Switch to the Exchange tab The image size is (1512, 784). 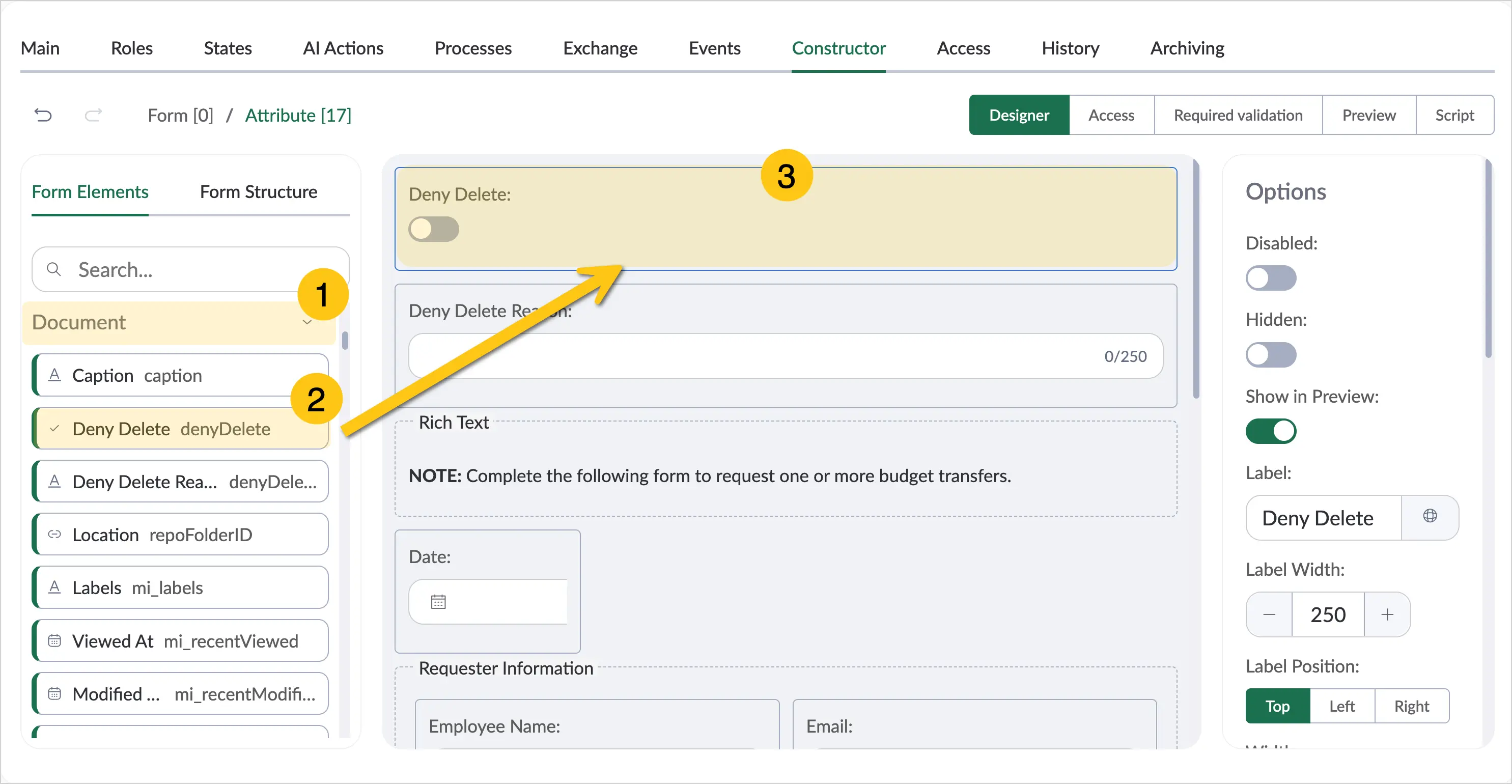pos(600,48)
